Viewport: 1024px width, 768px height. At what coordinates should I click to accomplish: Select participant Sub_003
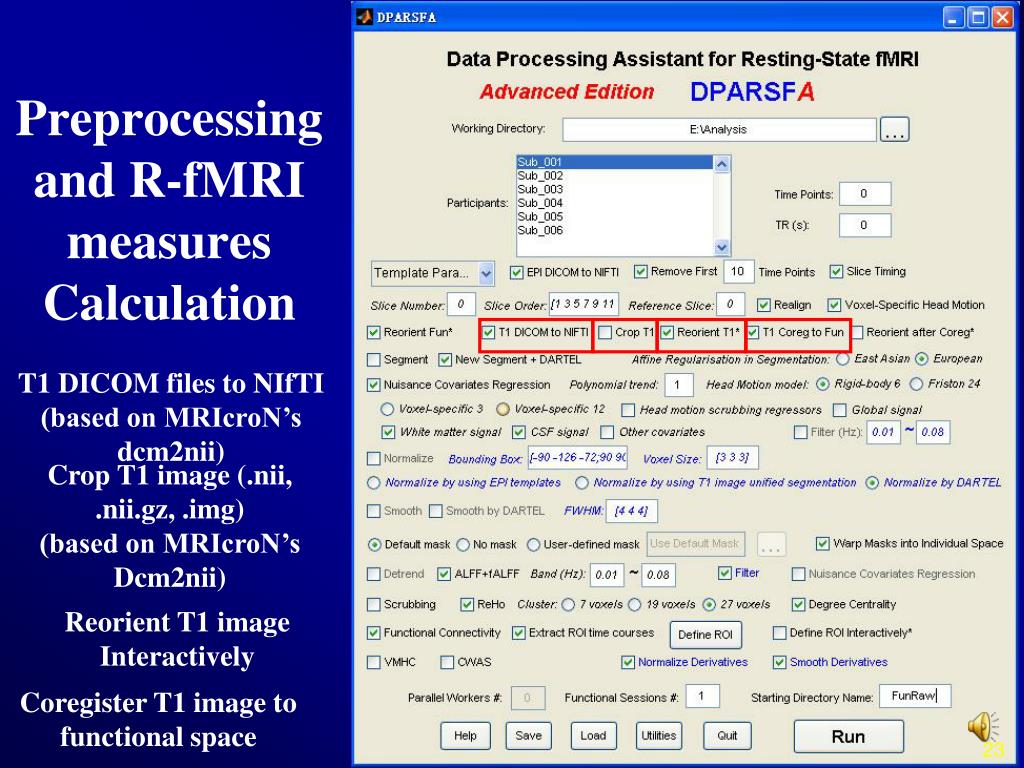(540, 189)
